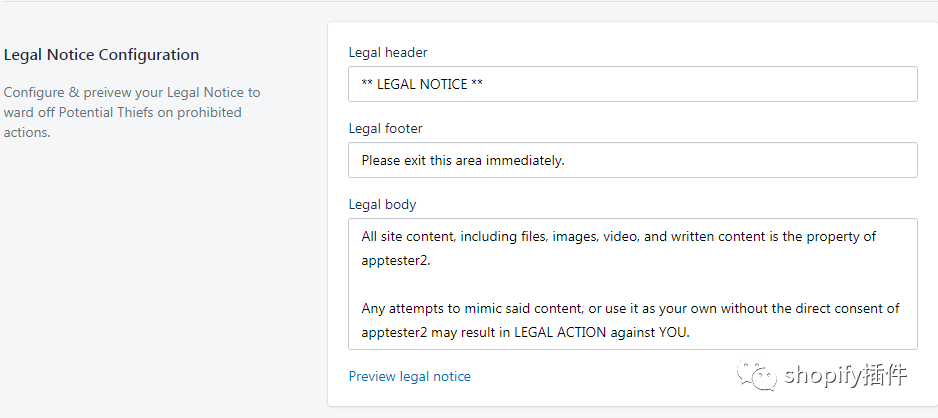Click the 'Legal footer' label
The image size is (938, 418).
385,128
